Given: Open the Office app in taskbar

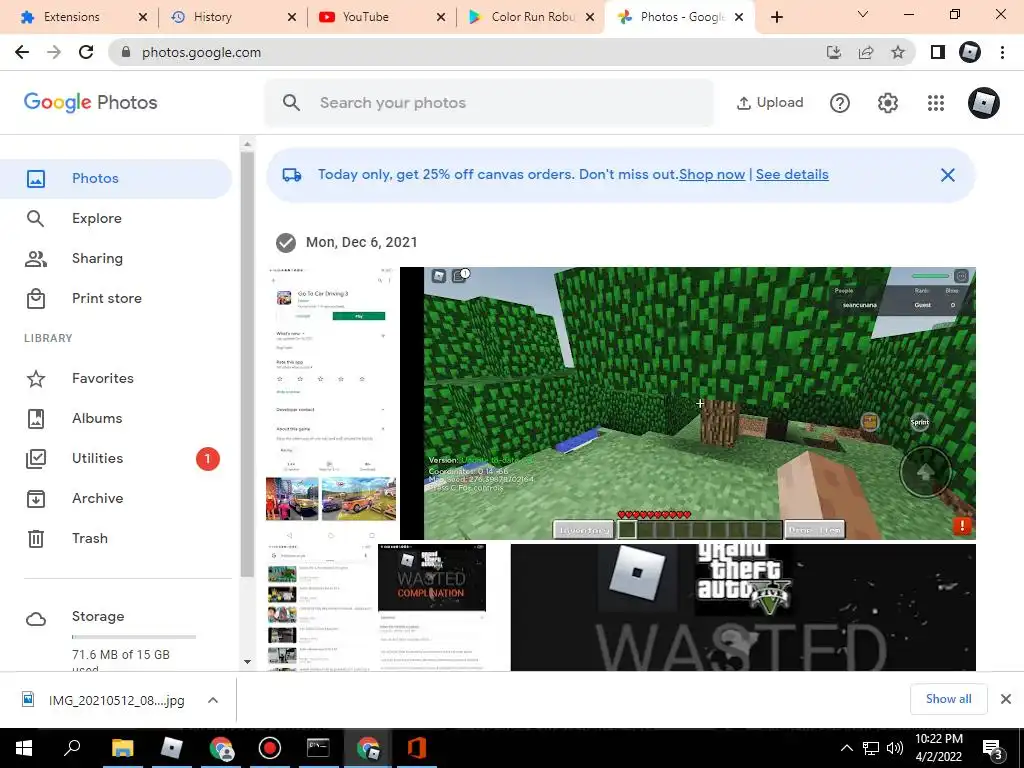Looking at the screenshot, I should 417,748.
